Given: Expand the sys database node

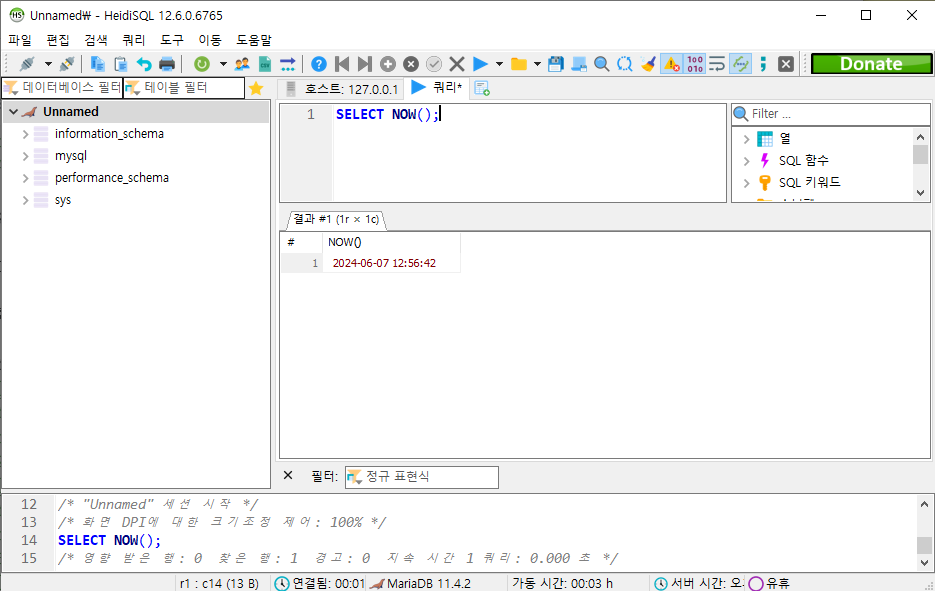Looking at the screenshot, I should click(x=26, y=200).
